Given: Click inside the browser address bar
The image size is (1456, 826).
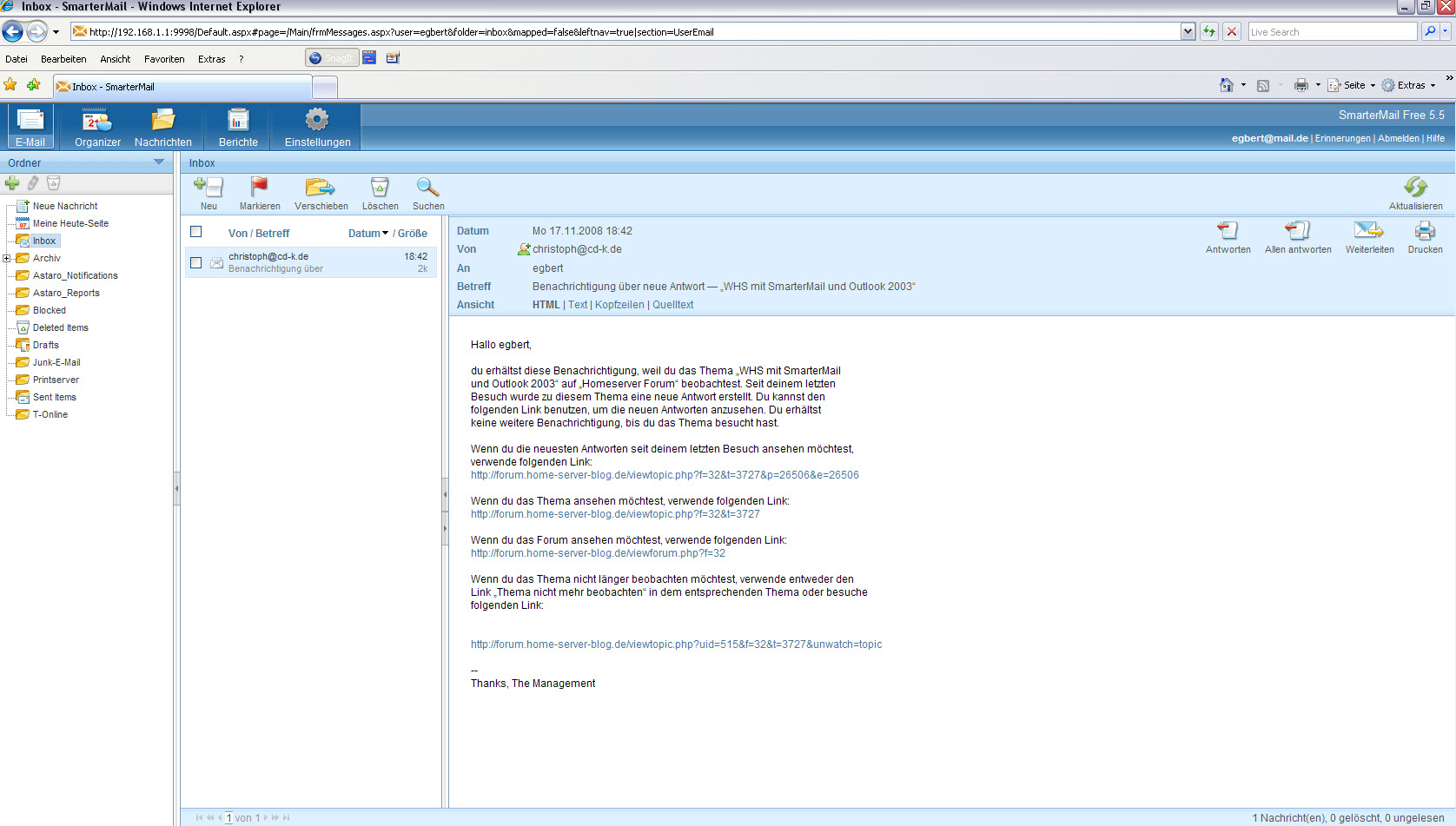Looking at the screenshot, I should click(608, 31).
